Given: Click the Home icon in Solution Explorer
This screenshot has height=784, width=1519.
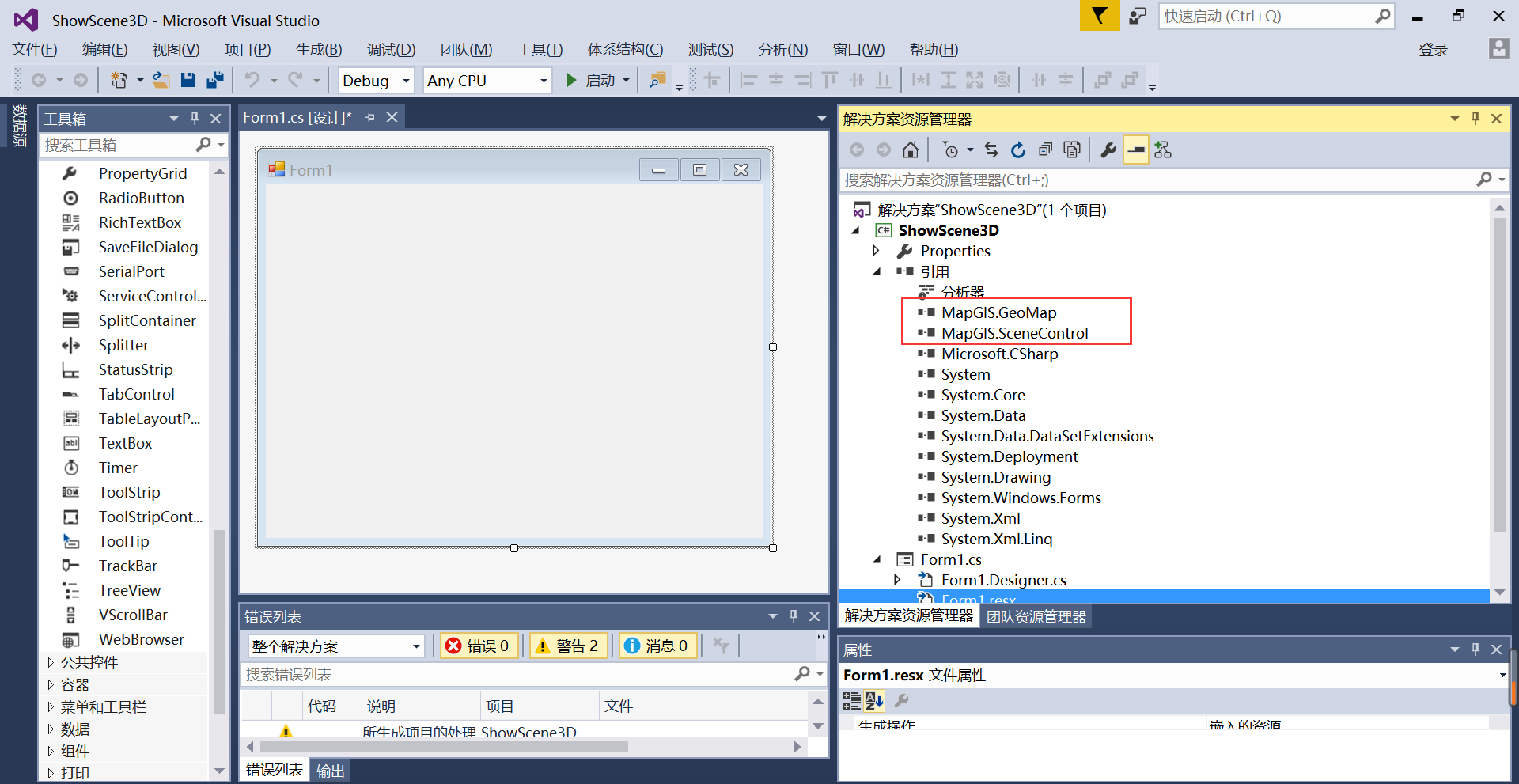Looking at the screenshot, I should [911, 150].
